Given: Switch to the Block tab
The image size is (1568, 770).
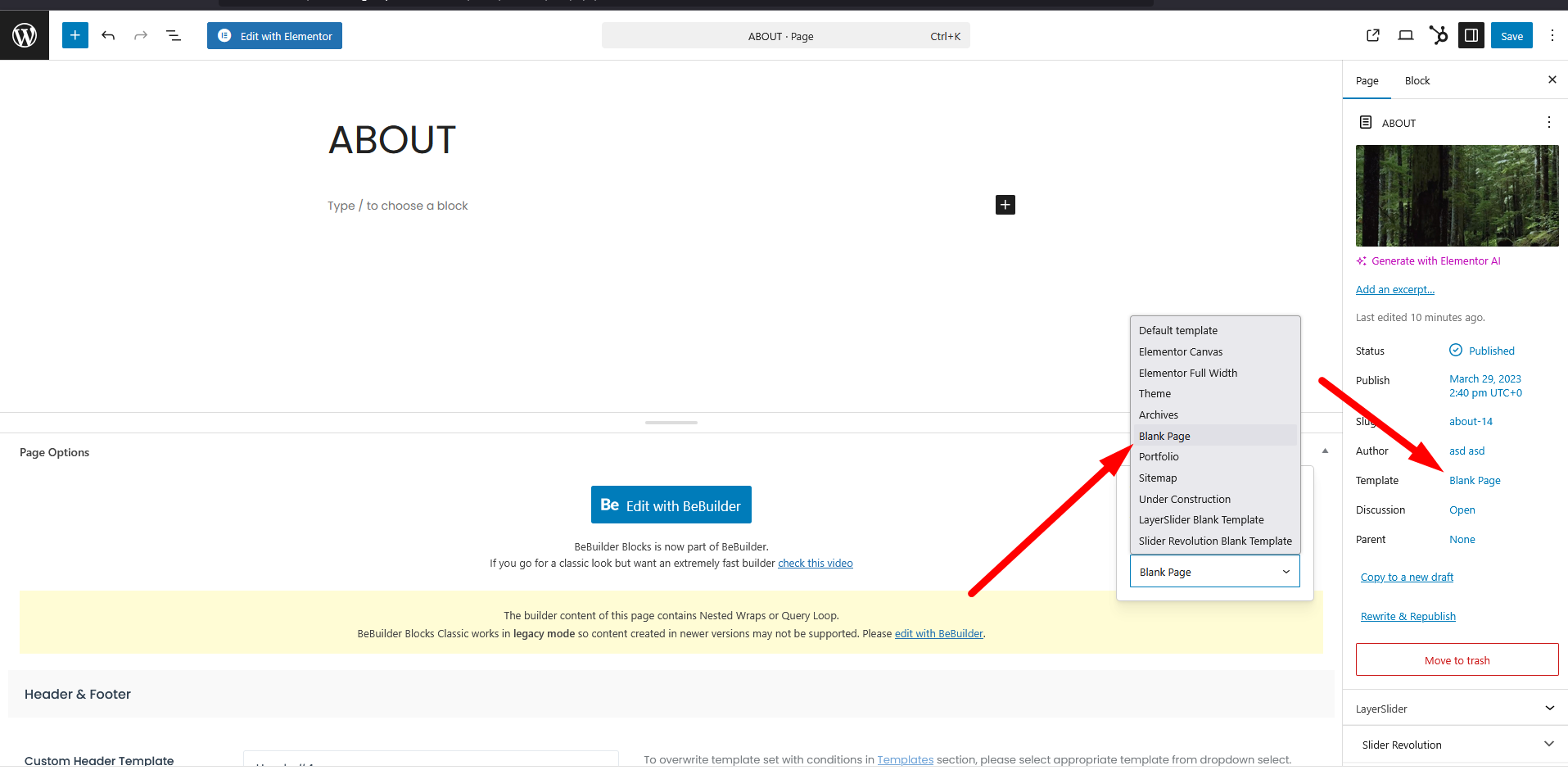Looking at the screenshot, I should click(1417, 80).
